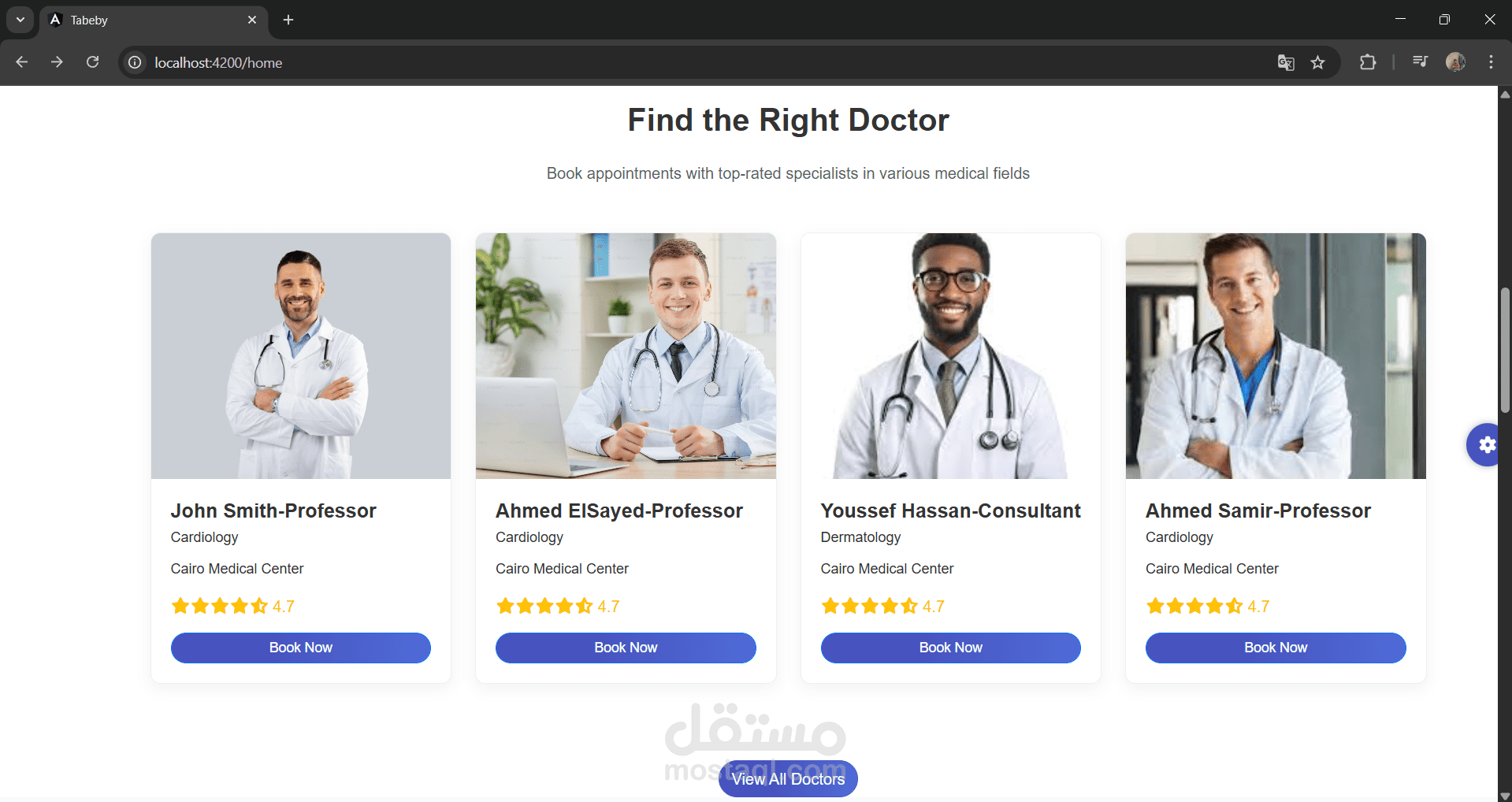Click the Google Translate icon in address bar
Viewport: 1512px width, 802px height.
[x=1286, y=62]
